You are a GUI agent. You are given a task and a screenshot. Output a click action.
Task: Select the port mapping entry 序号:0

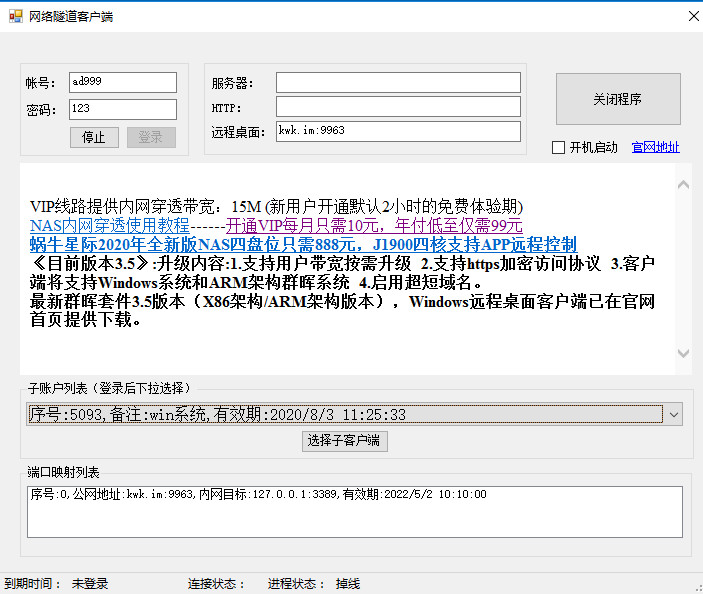click(258, 494)
